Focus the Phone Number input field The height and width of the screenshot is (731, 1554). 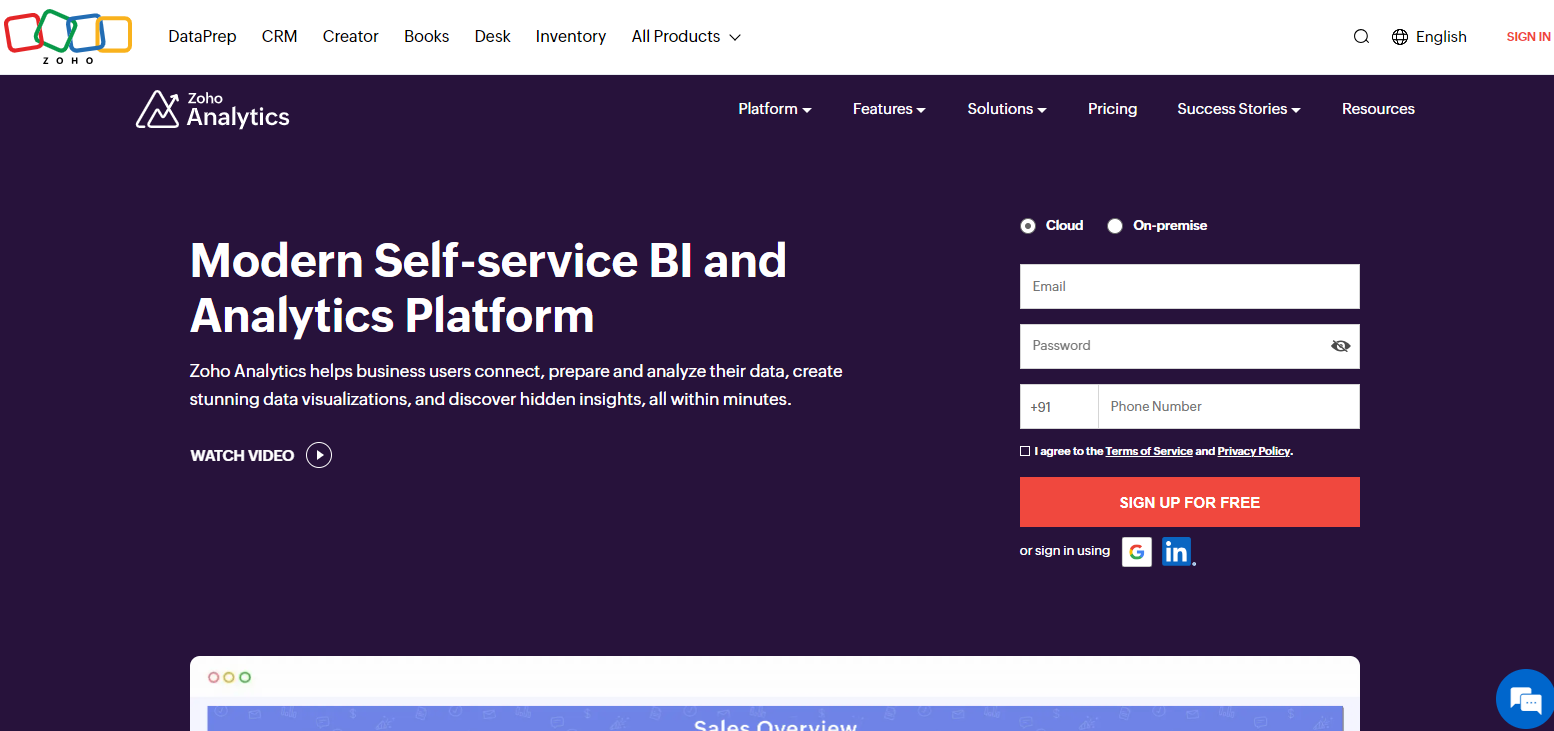(x=1229, y=407)
